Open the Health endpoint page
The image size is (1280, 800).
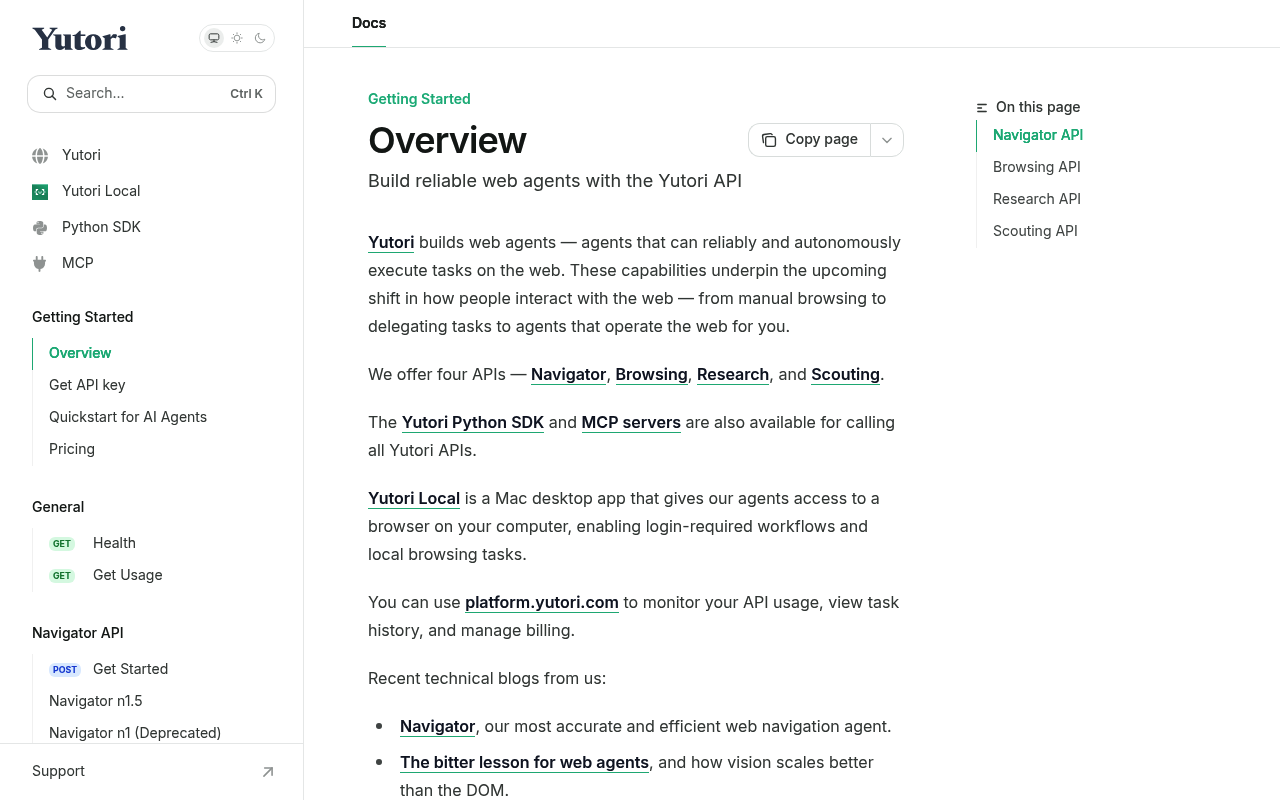114,543
